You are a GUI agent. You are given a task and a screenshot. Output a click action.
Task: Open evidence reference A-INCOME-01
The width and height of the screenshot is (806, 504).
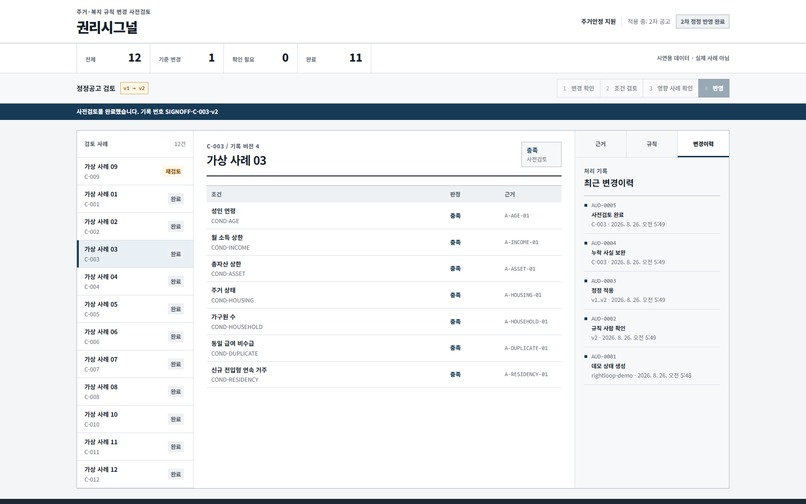tap(521, 242)
